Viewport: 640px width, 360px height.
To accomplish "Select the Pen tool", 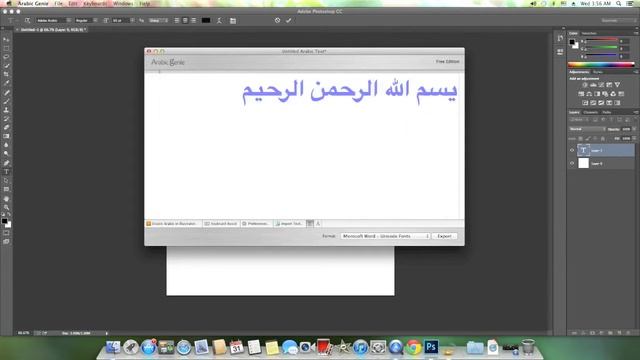I will pos(6,163).
